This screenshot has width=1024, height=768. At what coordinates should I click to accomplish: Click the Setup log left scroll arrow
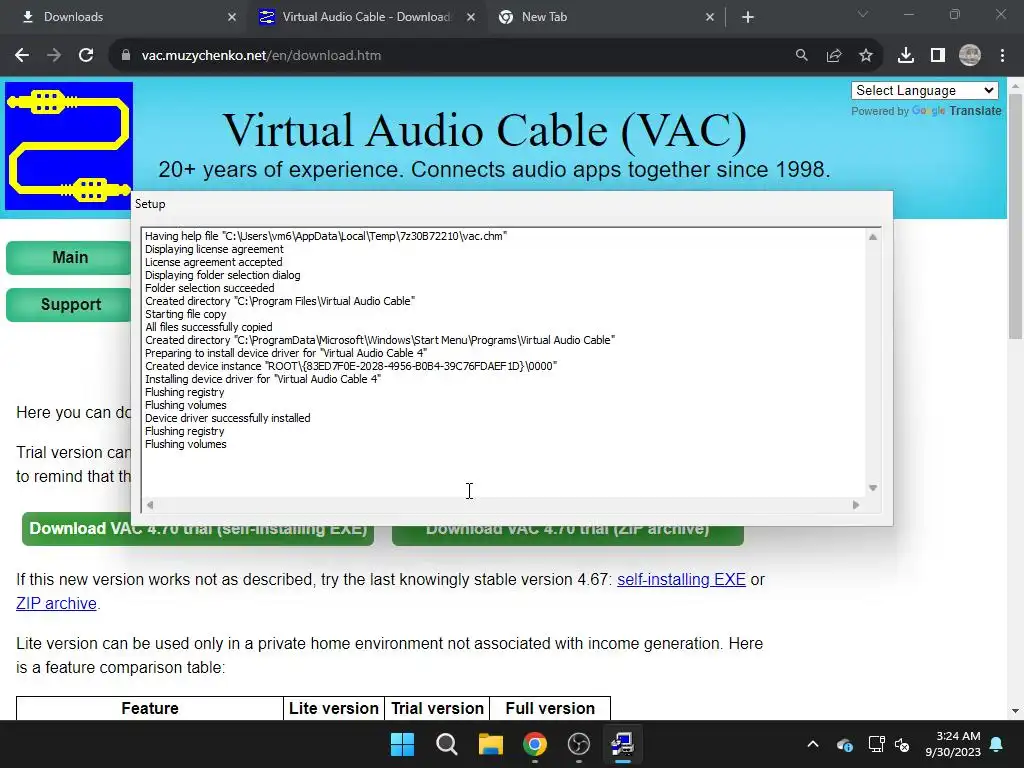pos(150,505)
